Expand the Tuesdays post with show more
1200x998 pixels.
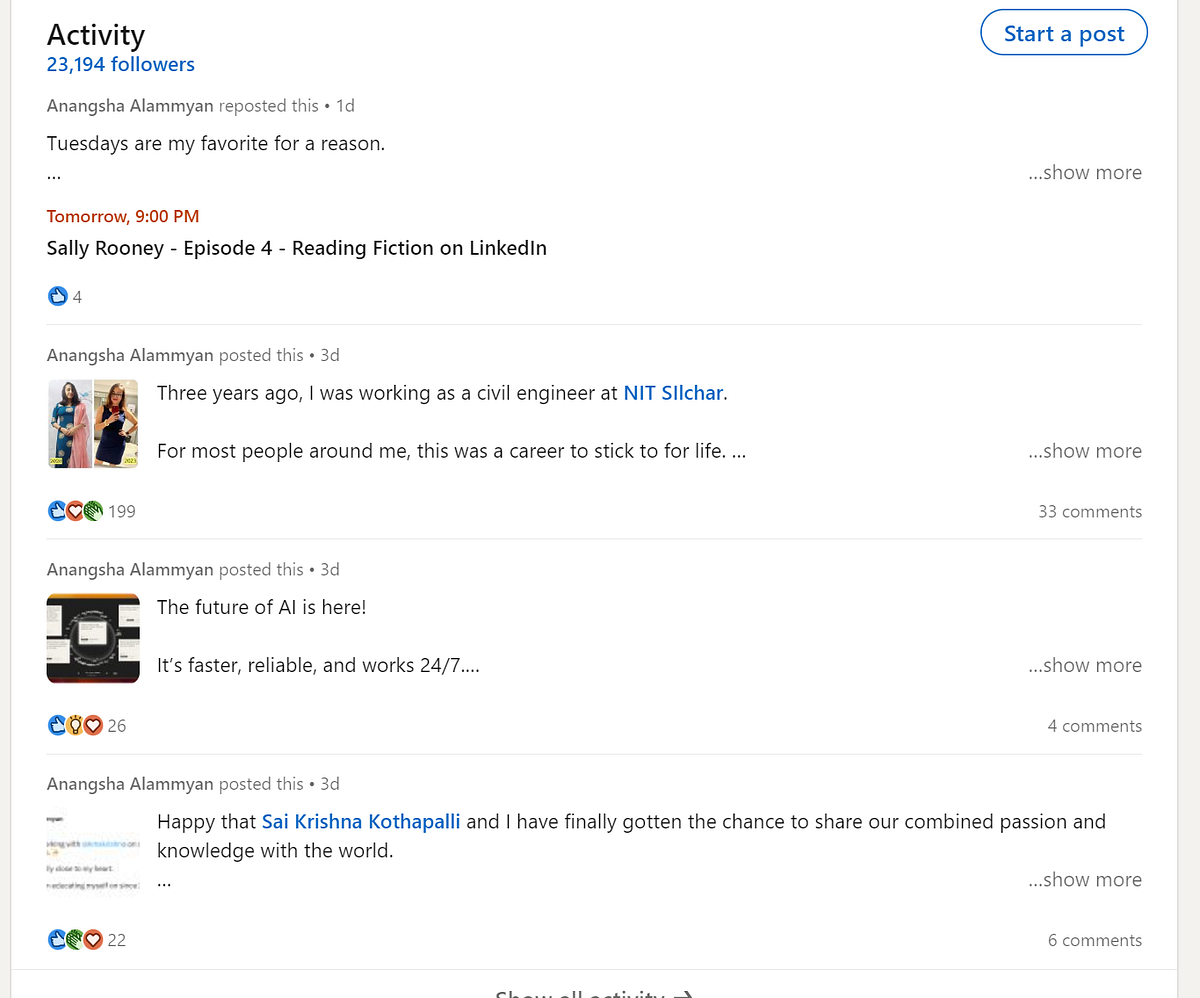point(1084,172)
